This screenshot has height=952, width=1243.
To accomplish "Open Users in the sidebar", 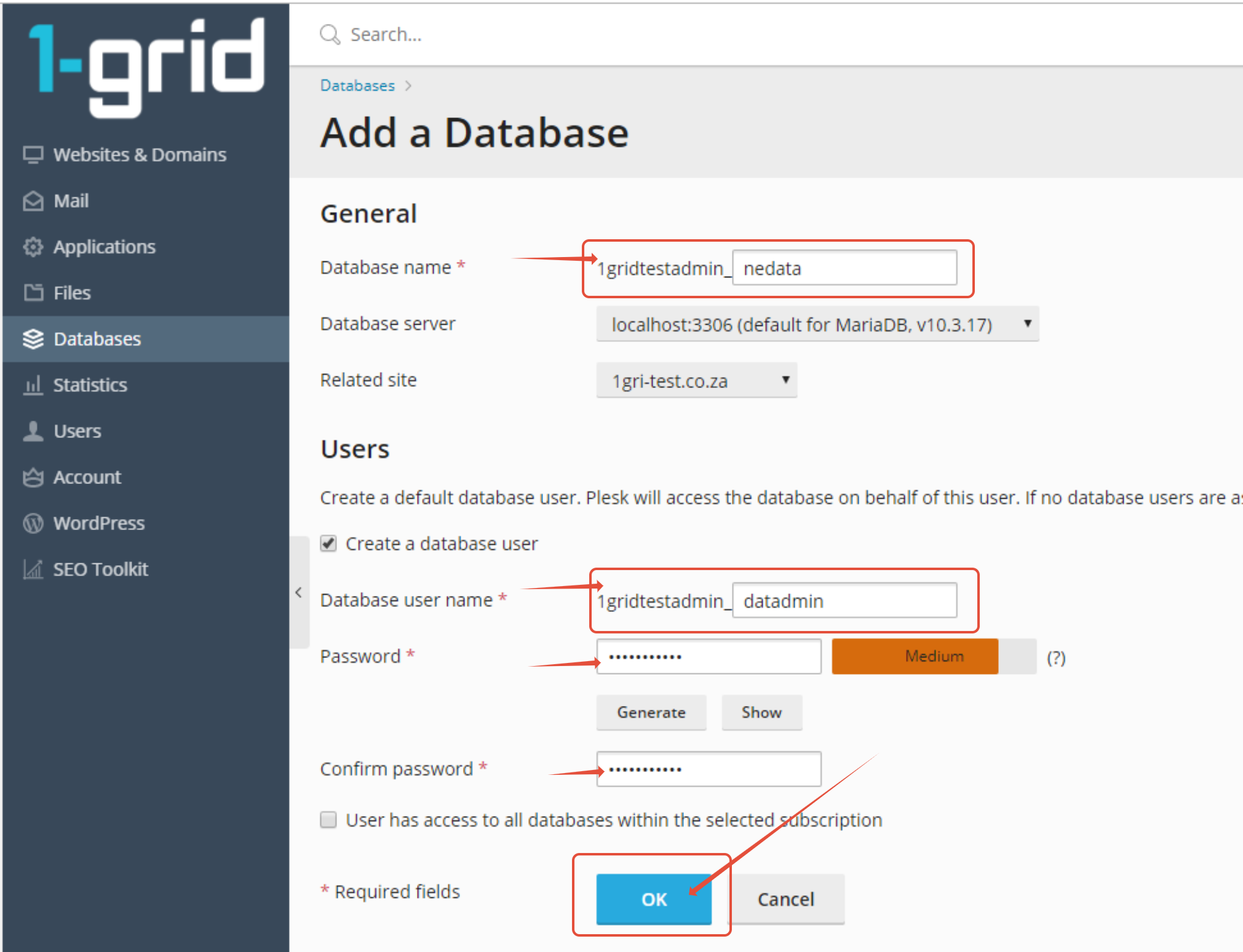I will coord(77,431).
